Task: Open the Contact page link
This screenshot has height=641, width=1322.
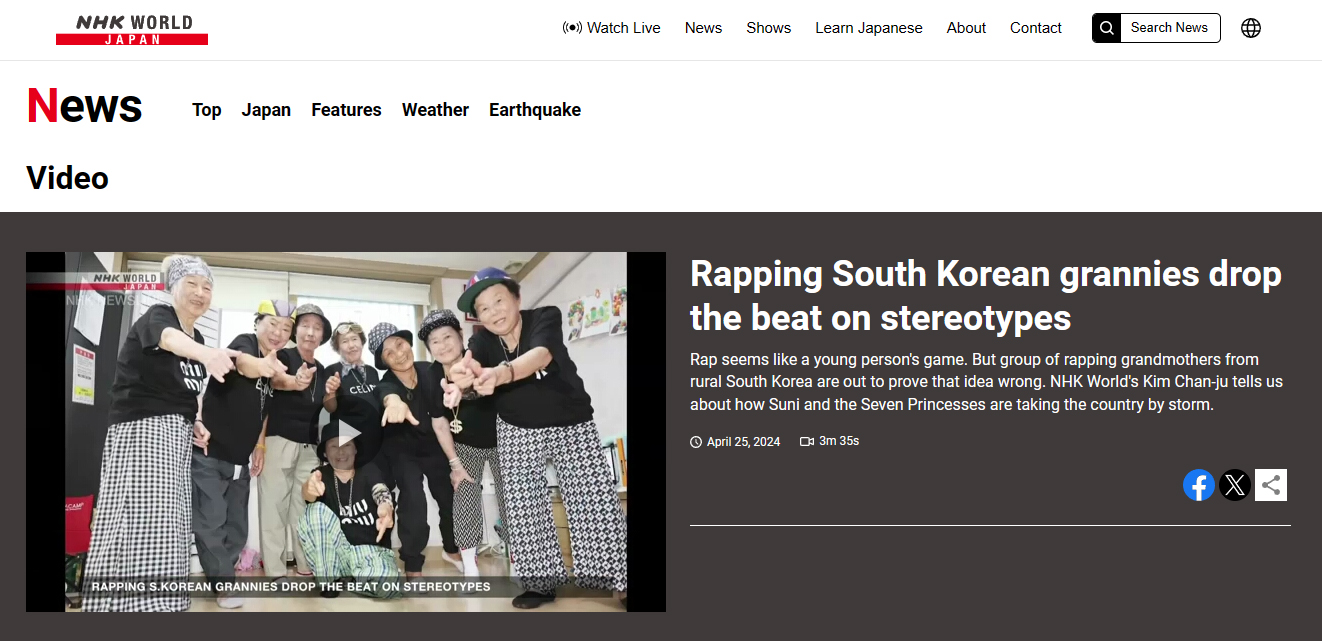Action: coord(1035,28)
